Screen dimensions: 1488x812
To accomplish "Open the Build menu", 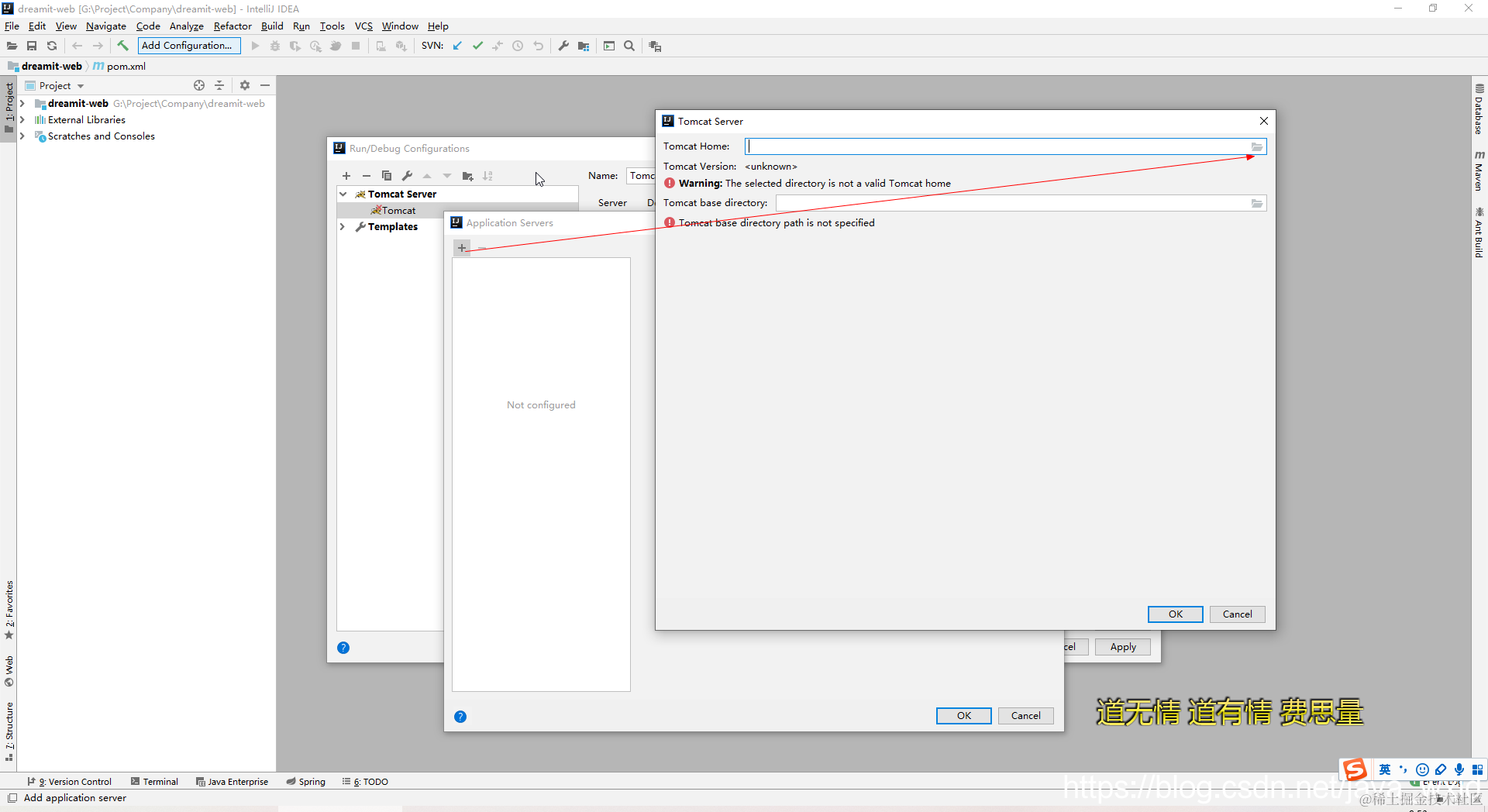I will (x=272, y=26).
